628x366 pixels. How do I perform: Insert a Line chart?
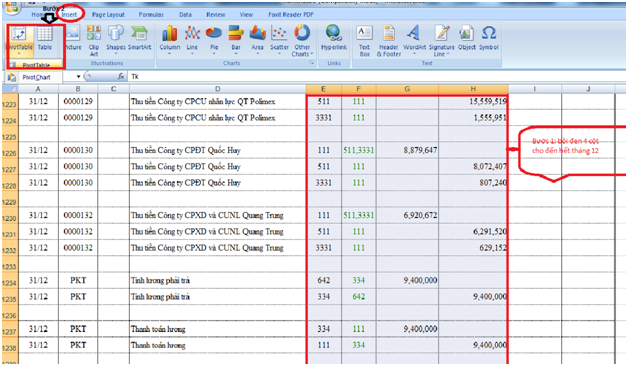[x=192, y=39]
